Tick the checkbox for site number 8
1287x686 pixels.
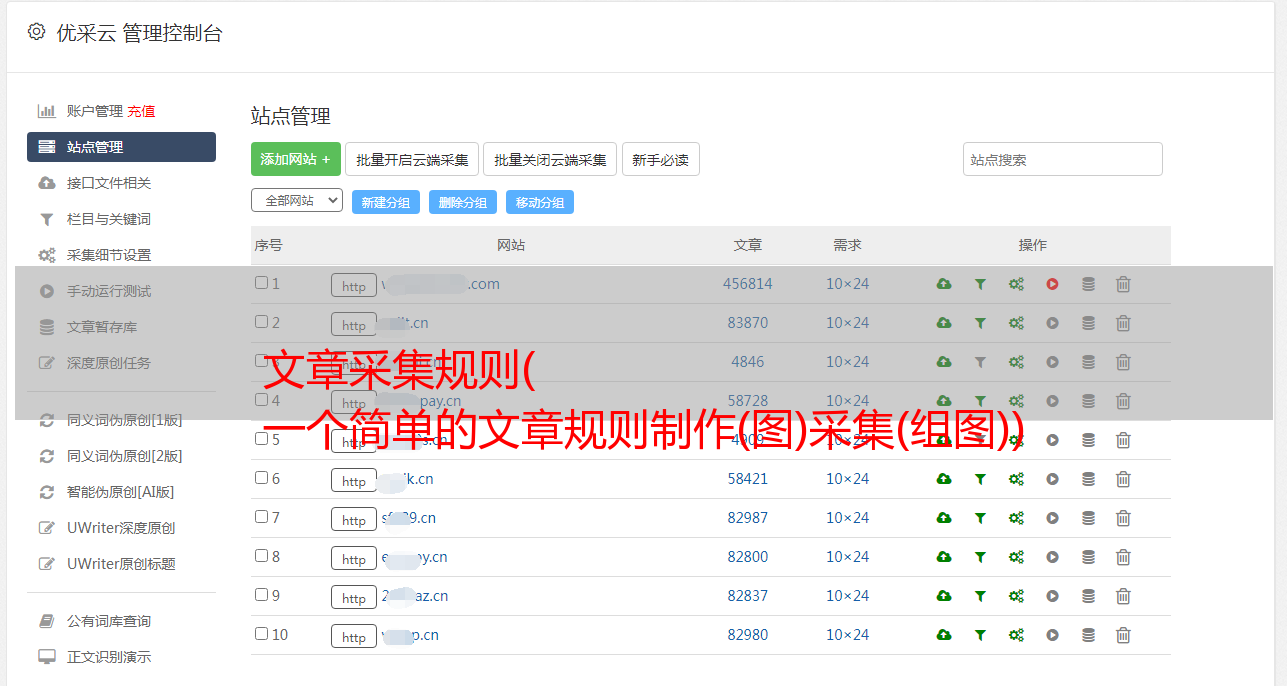coord(261,556)
